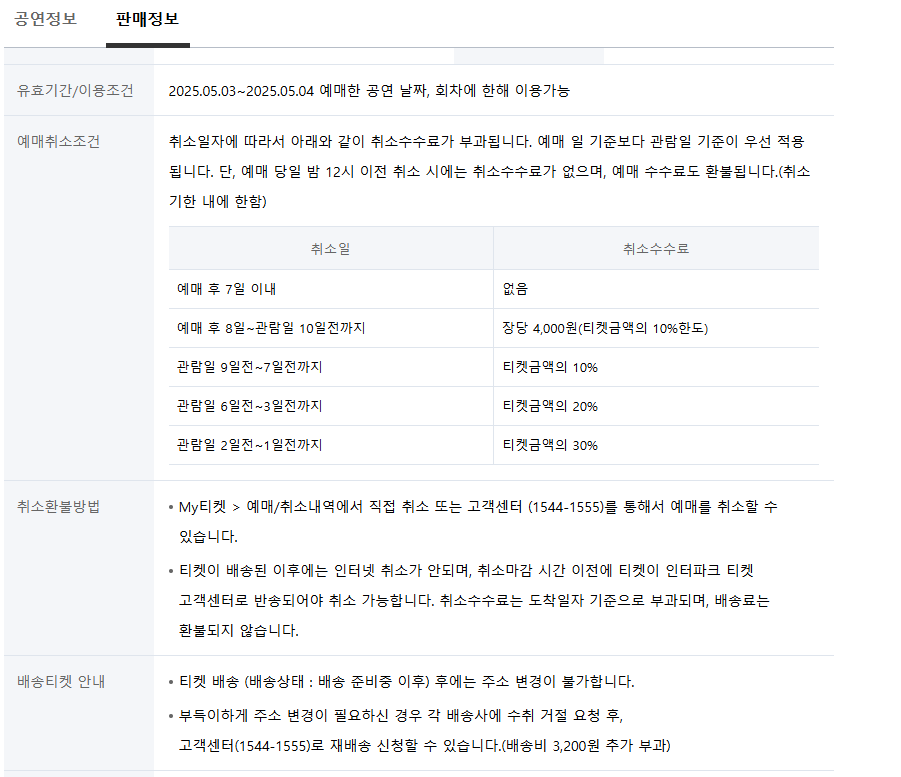The image size is (901, 777).
Task: Click the 취소일 column header
Action: coord(330,248)
